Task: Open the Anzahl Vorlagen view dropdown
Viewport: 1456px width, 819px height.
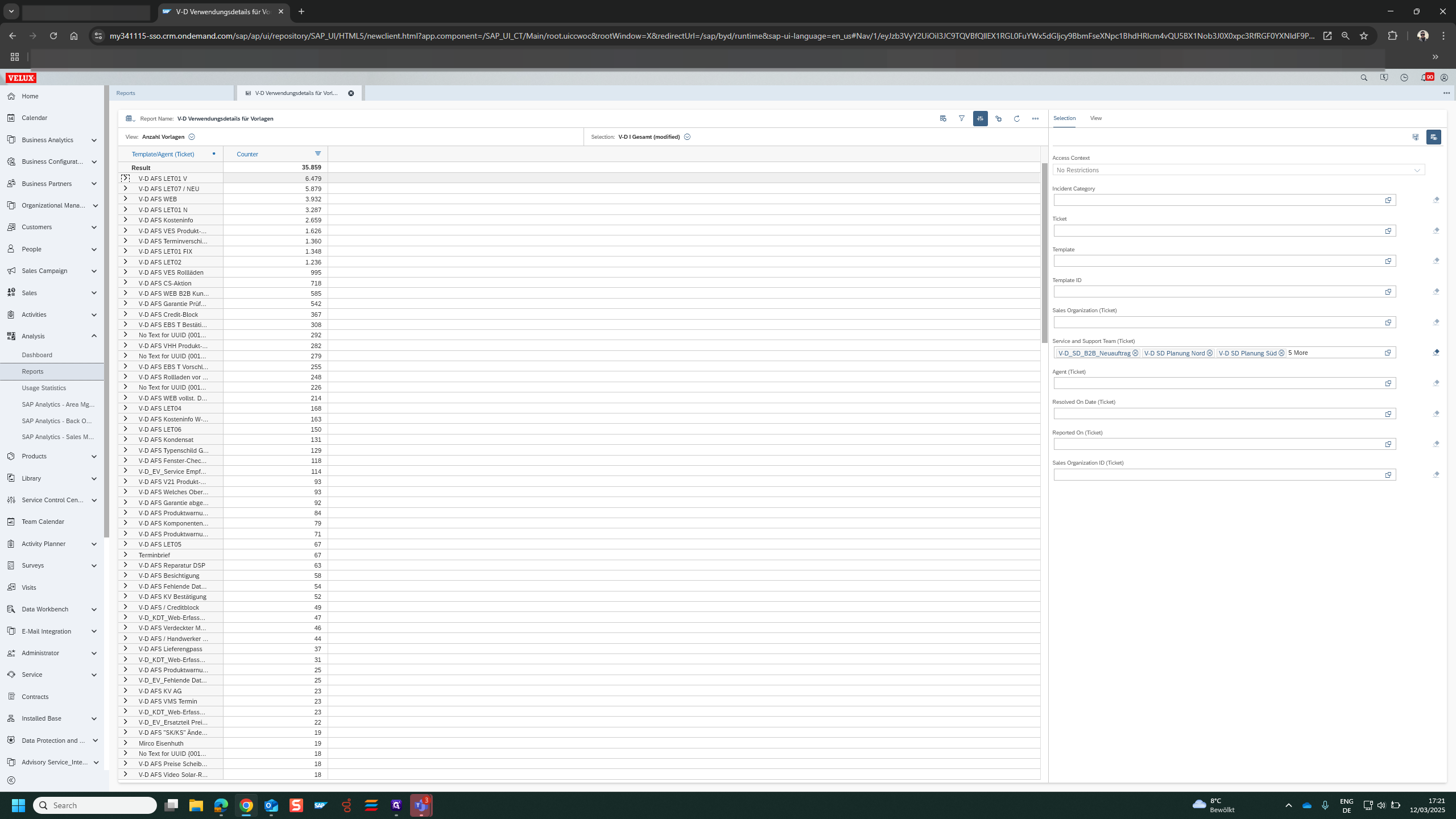Action: coord(192,137)
